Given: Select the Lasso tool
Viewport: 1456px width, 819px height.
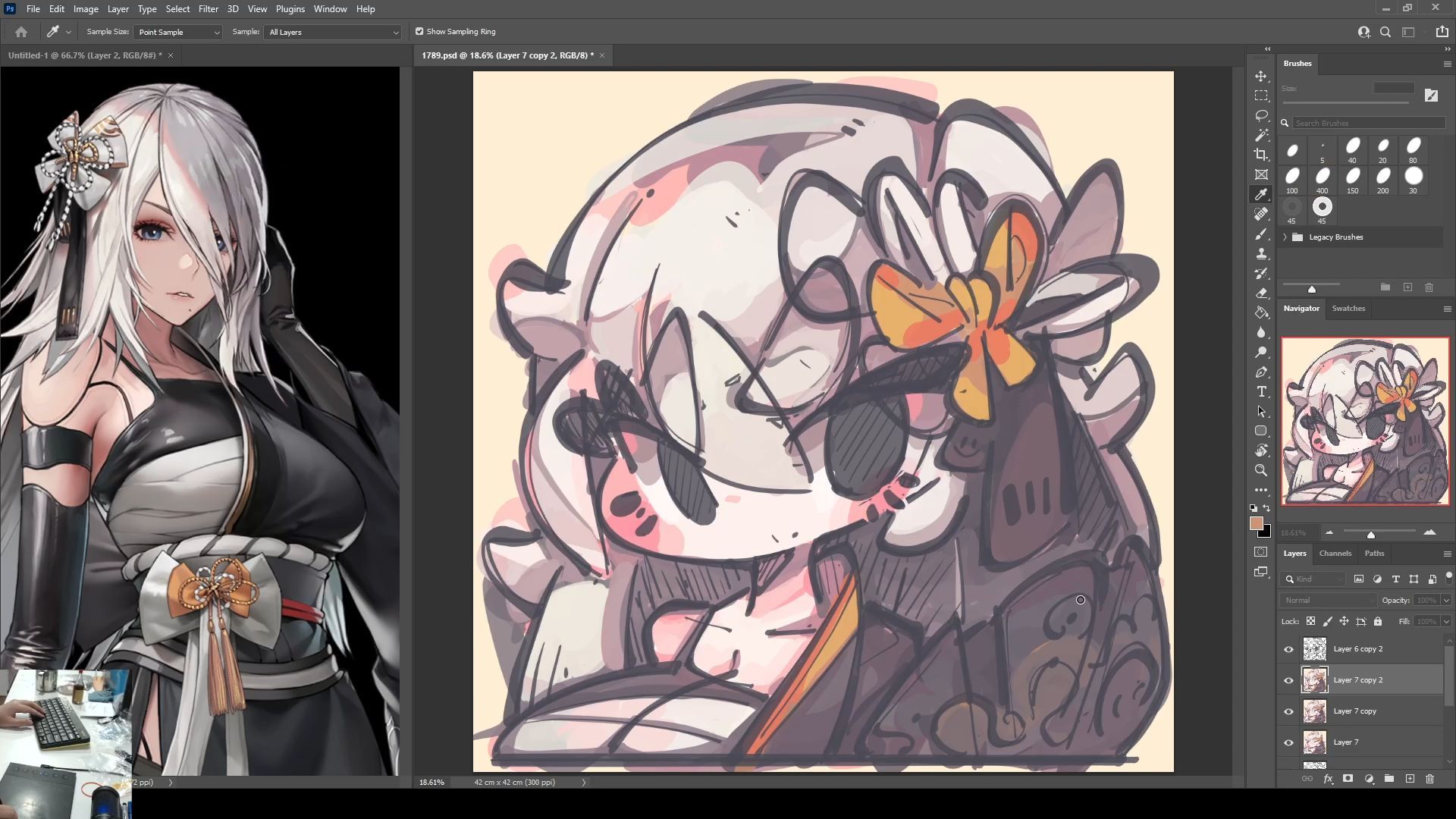Looking at the screenshot, I should (1261, 115).
